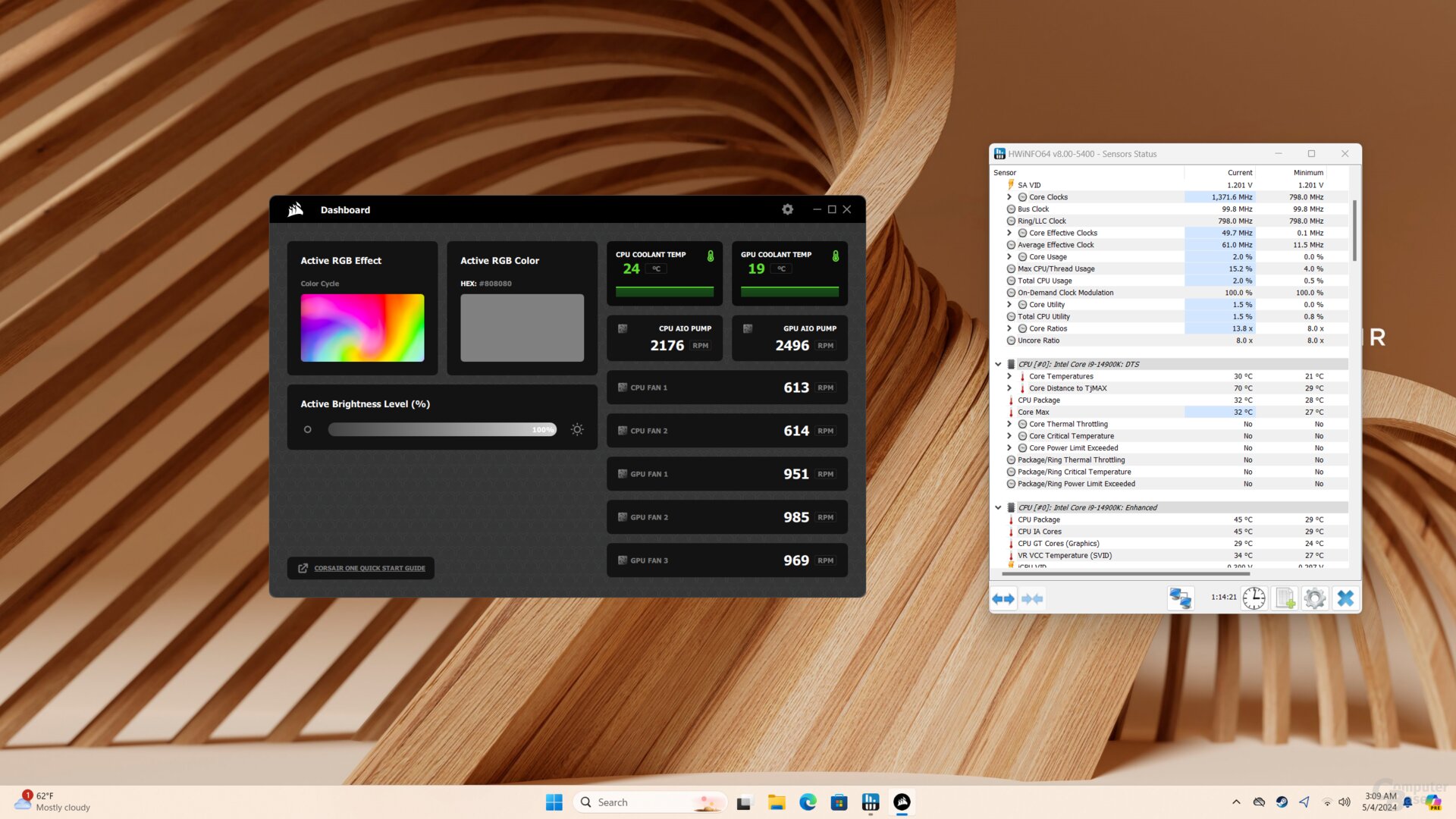The height and width of the screenshot is (819, 1456).
Task: Click the CPU Fan 2 icon
Action: 623,431
